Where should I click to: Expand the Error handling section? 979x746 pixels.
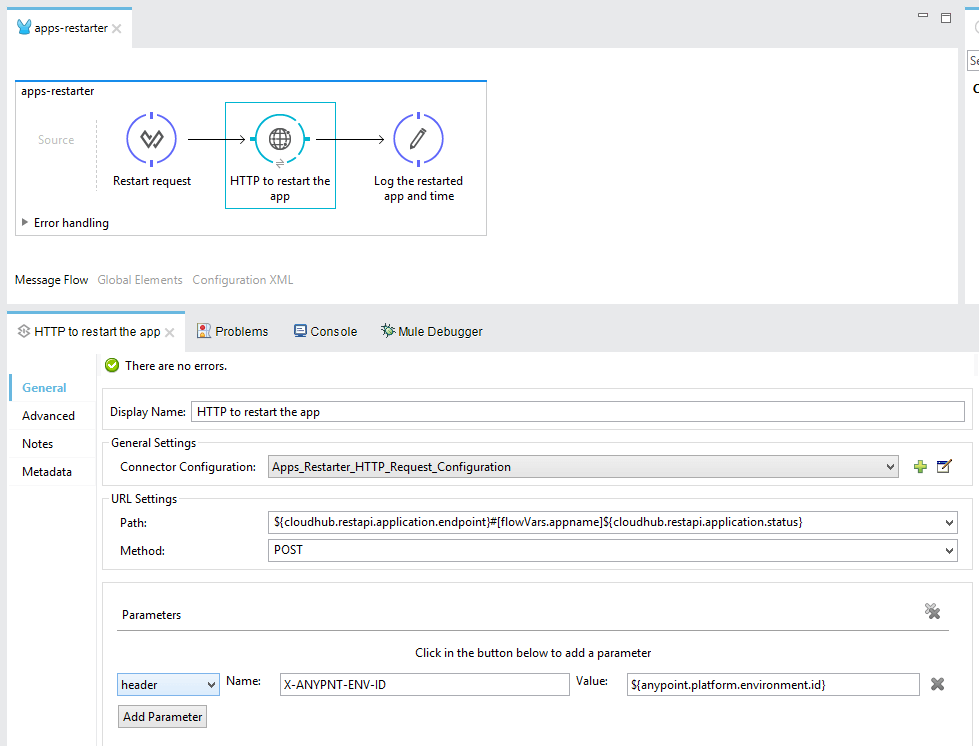point(24,222)
